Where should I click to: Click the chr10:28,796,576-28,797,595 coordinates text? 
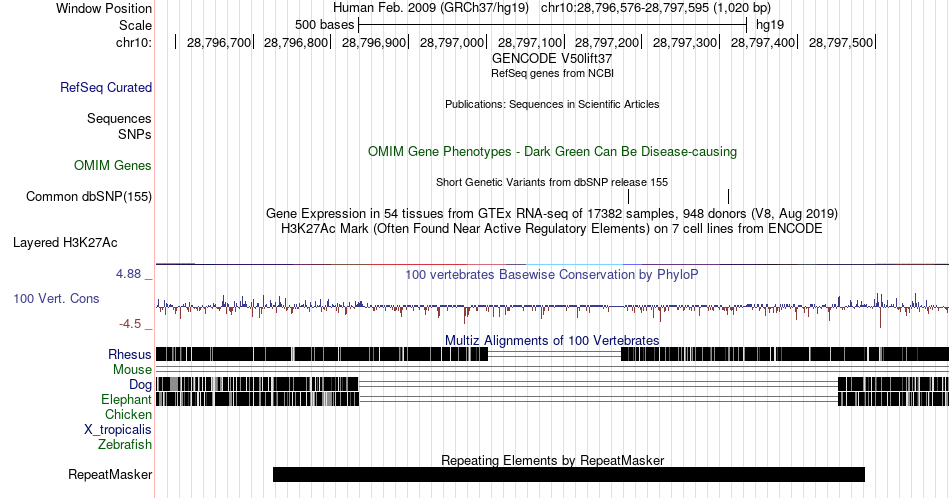[x=656, y=8]
